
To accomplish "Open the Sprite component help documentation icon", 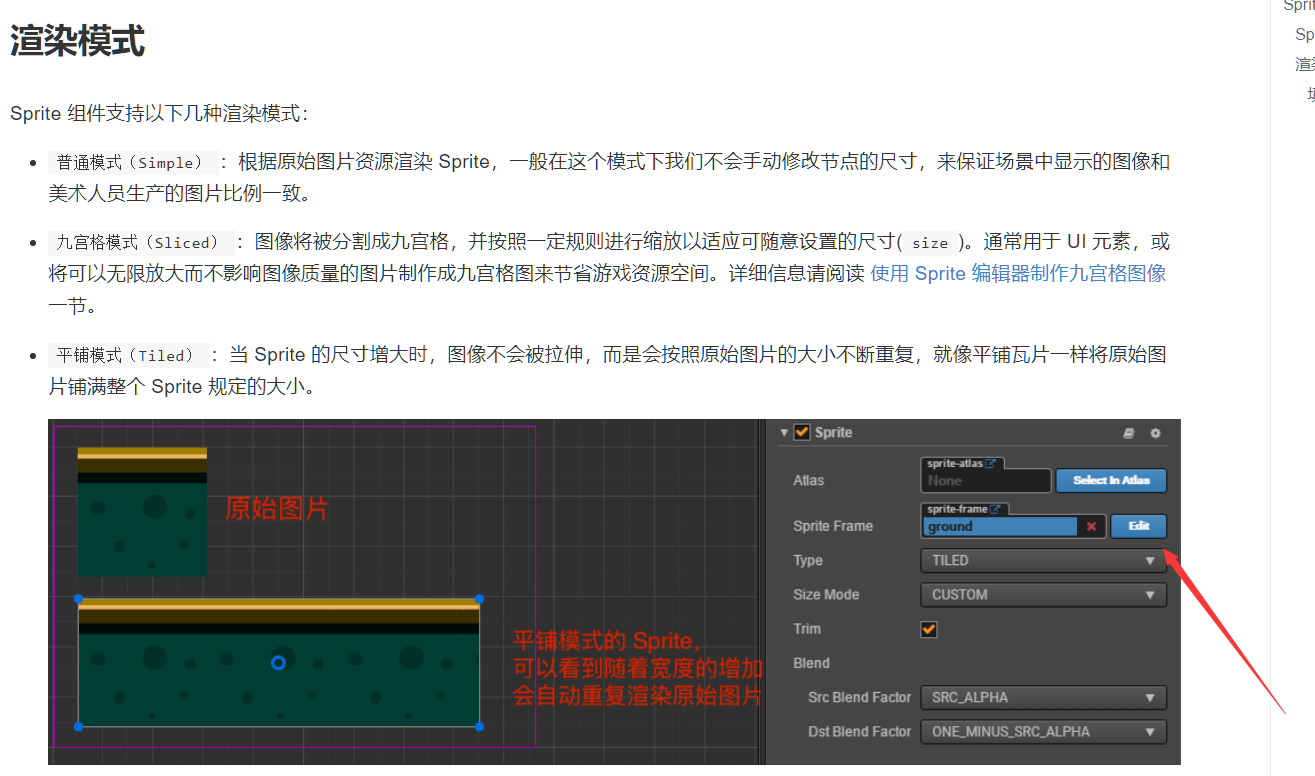I will tap(1129, 433).
